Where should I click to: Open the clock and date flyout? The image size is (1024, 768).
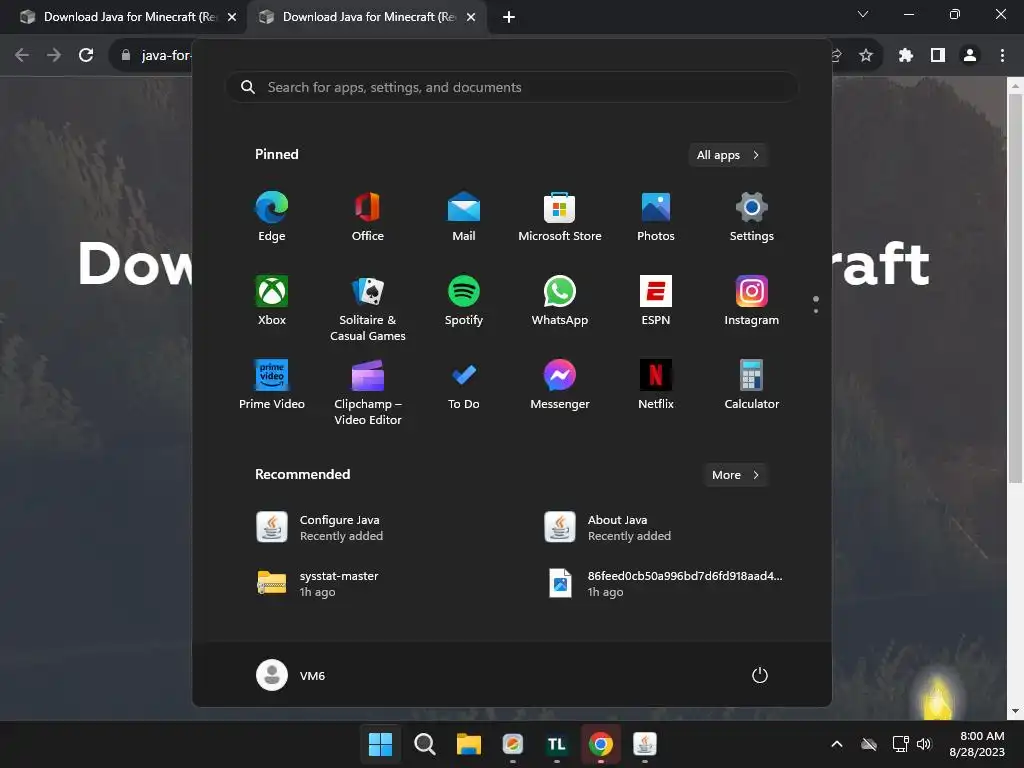click(x=976, y=744)
